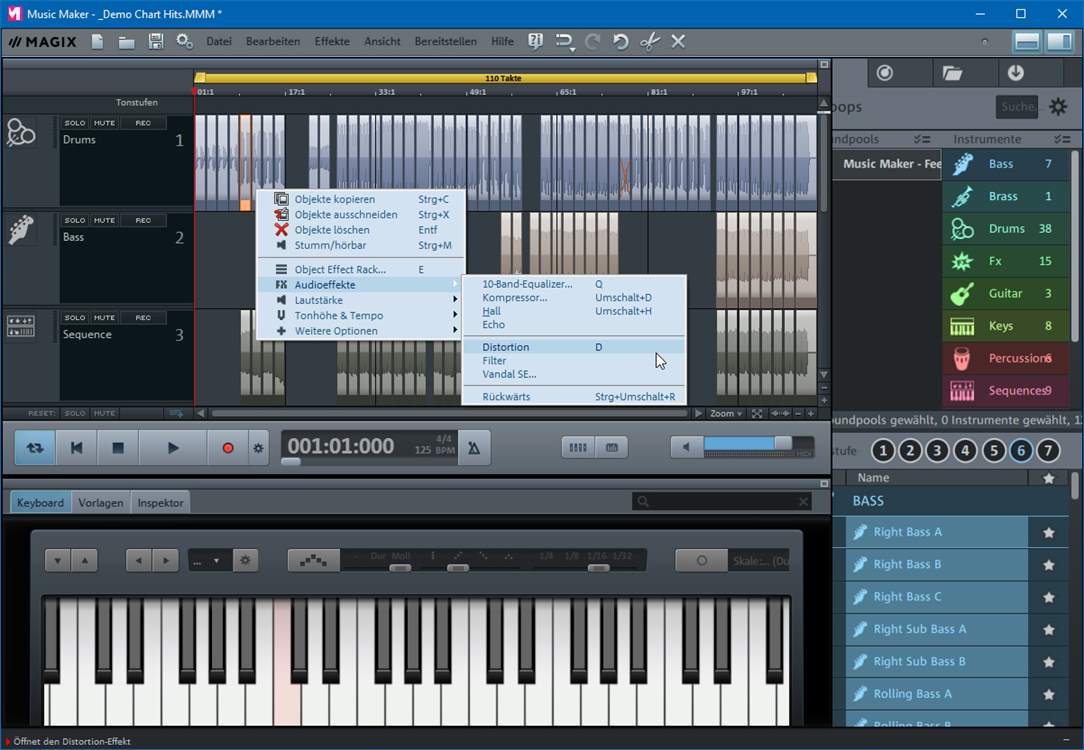The image size is (1084, 750).
Task: Switch to the Inspektor tab
Action: 160,503
